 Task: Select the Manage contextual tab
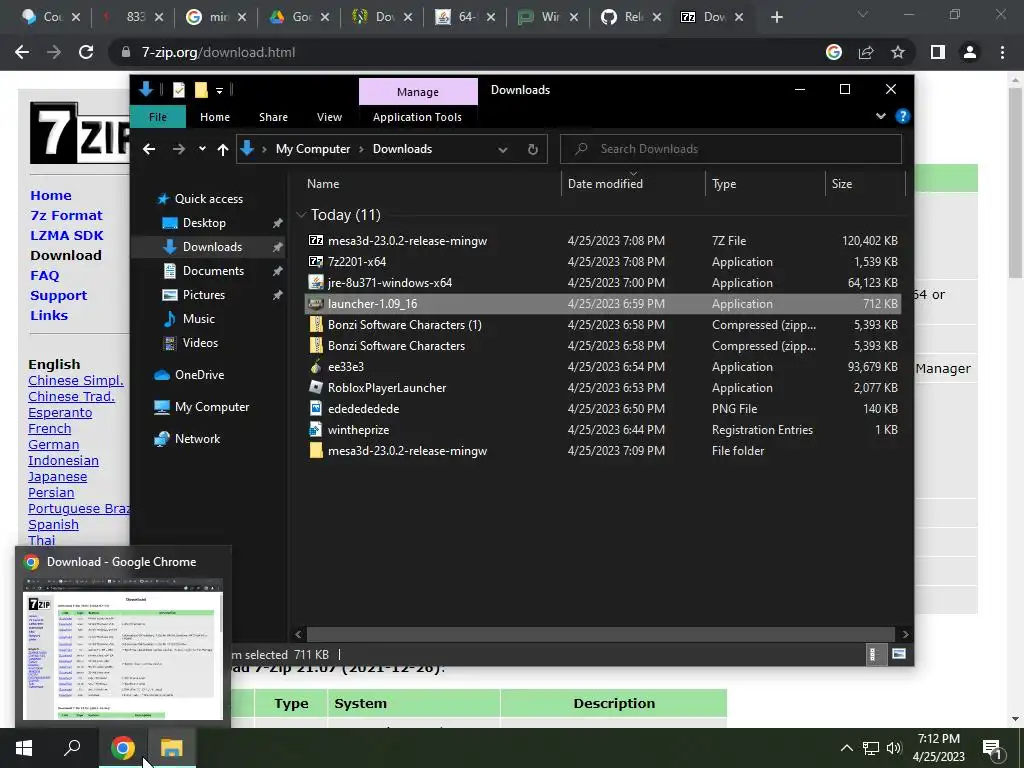(418, 91)
